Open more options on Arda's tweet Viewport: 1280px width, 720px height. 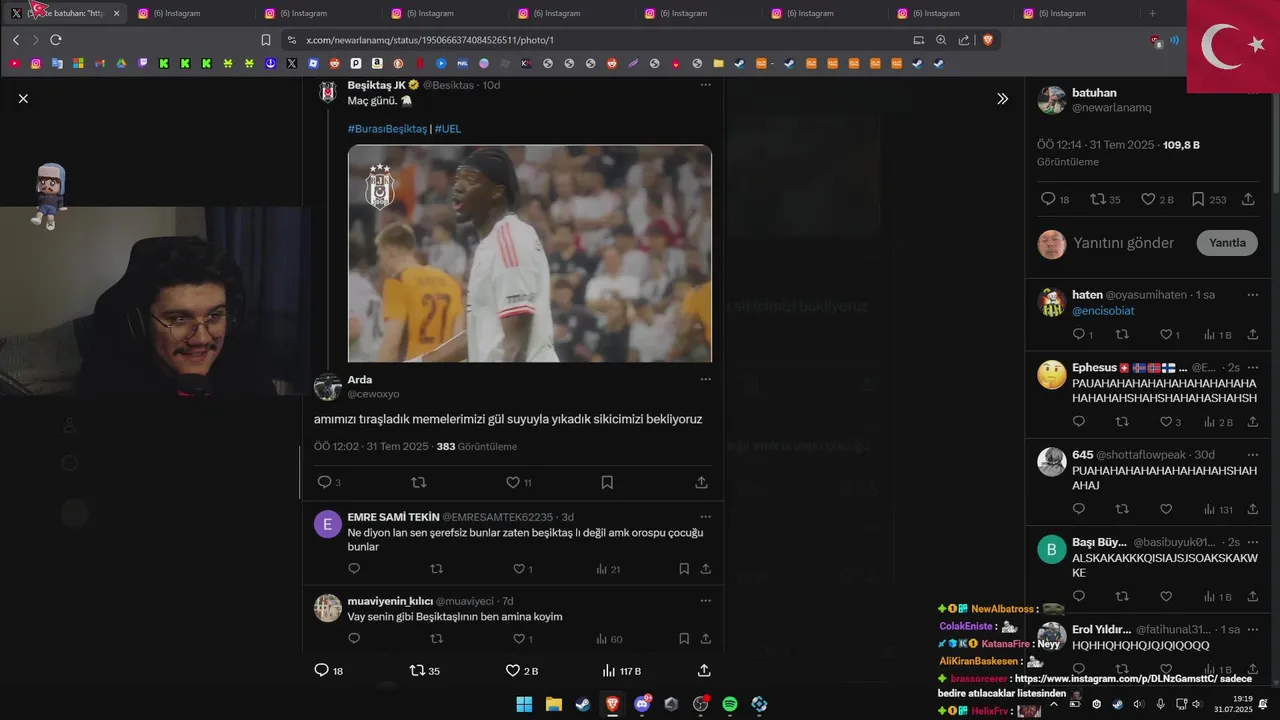tap(705, 380)
